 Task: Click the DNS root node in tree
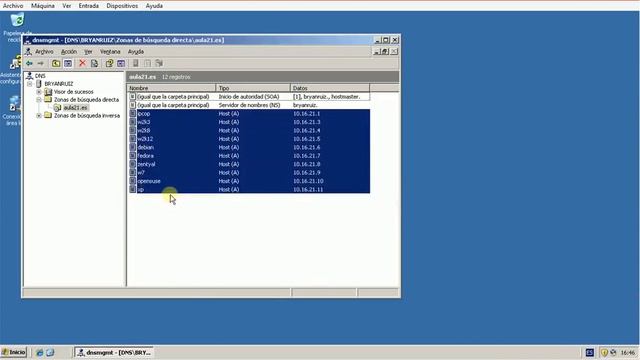point(40,76)
